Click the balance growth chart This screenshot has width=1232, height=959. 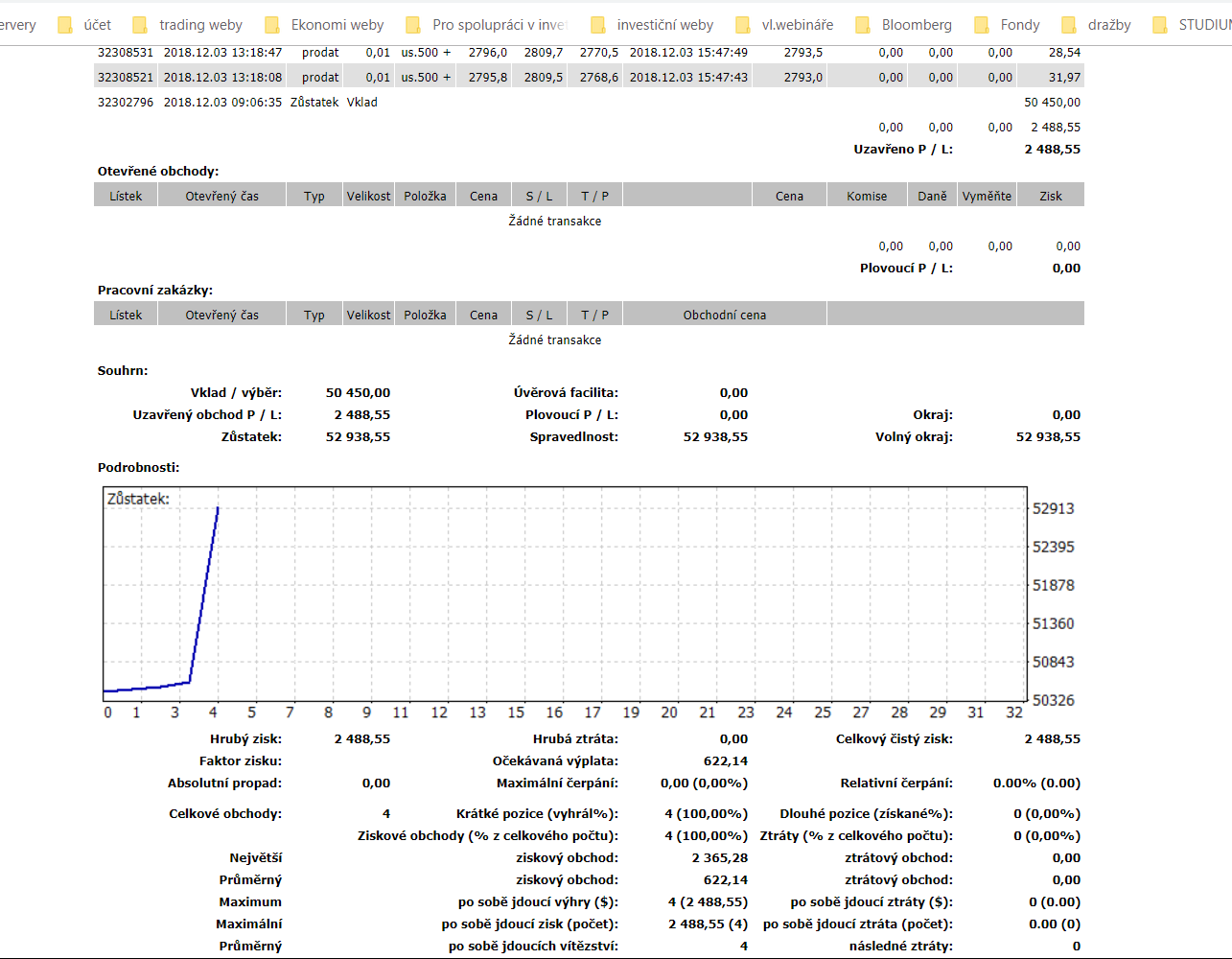(x=565, y=595)
